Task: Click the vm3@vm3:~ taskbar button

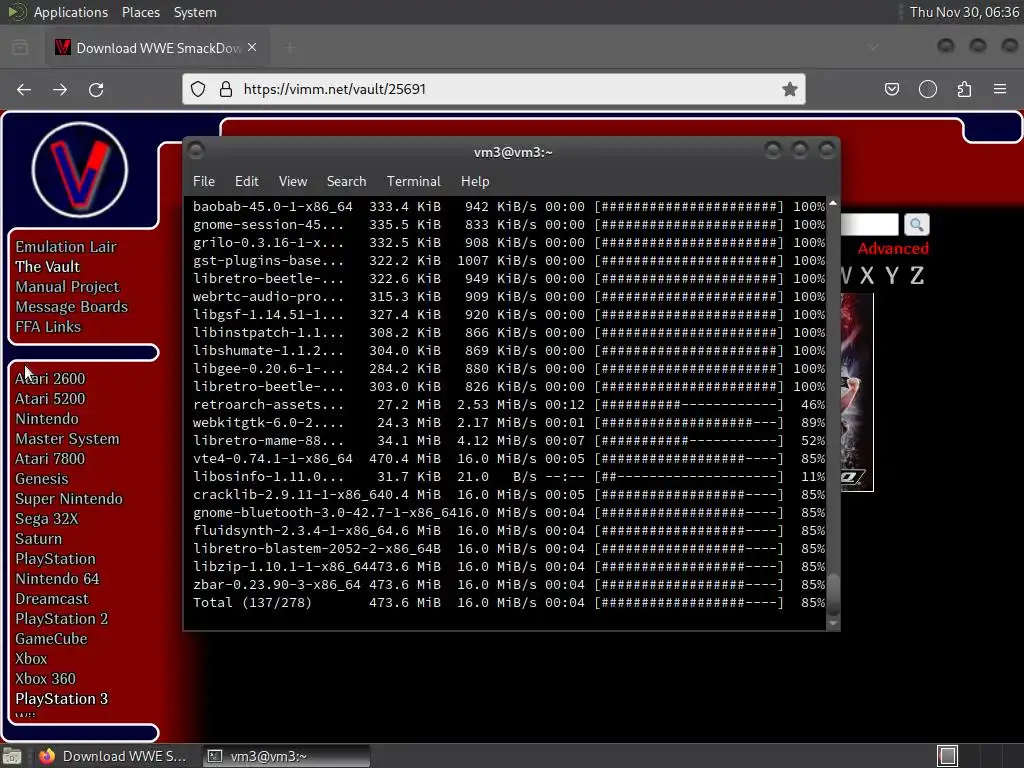Action: click(286, 756)
